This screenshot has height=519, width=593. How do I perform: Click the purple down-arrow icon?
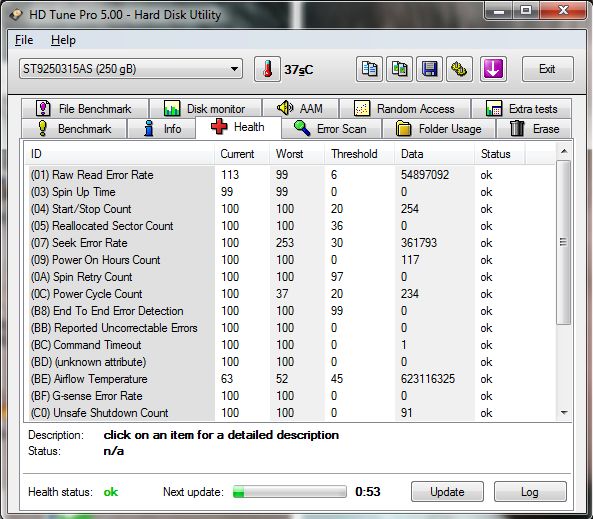click(493, 69)
